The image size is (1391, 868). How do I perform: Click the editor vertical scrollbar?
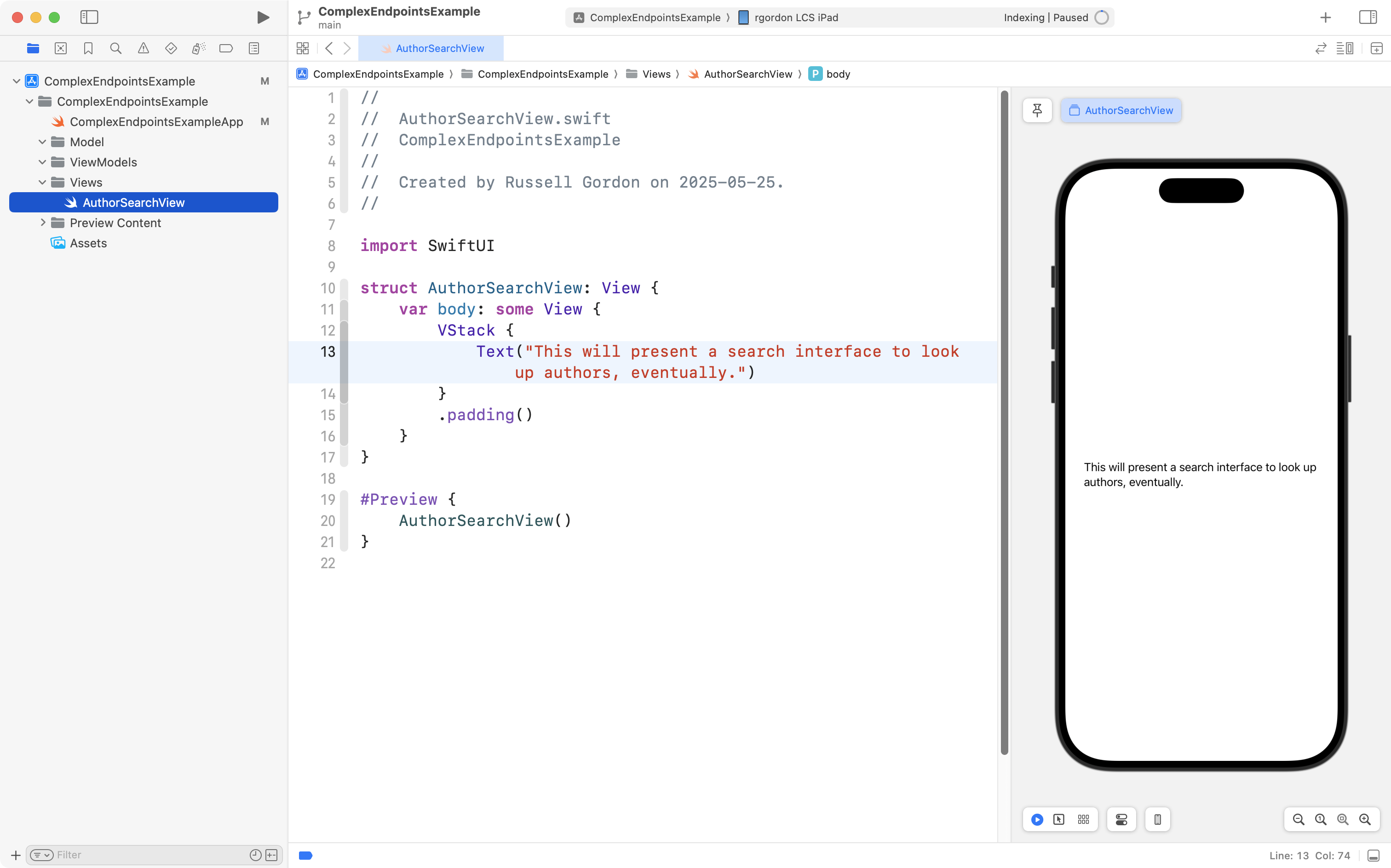point(1004,423)
